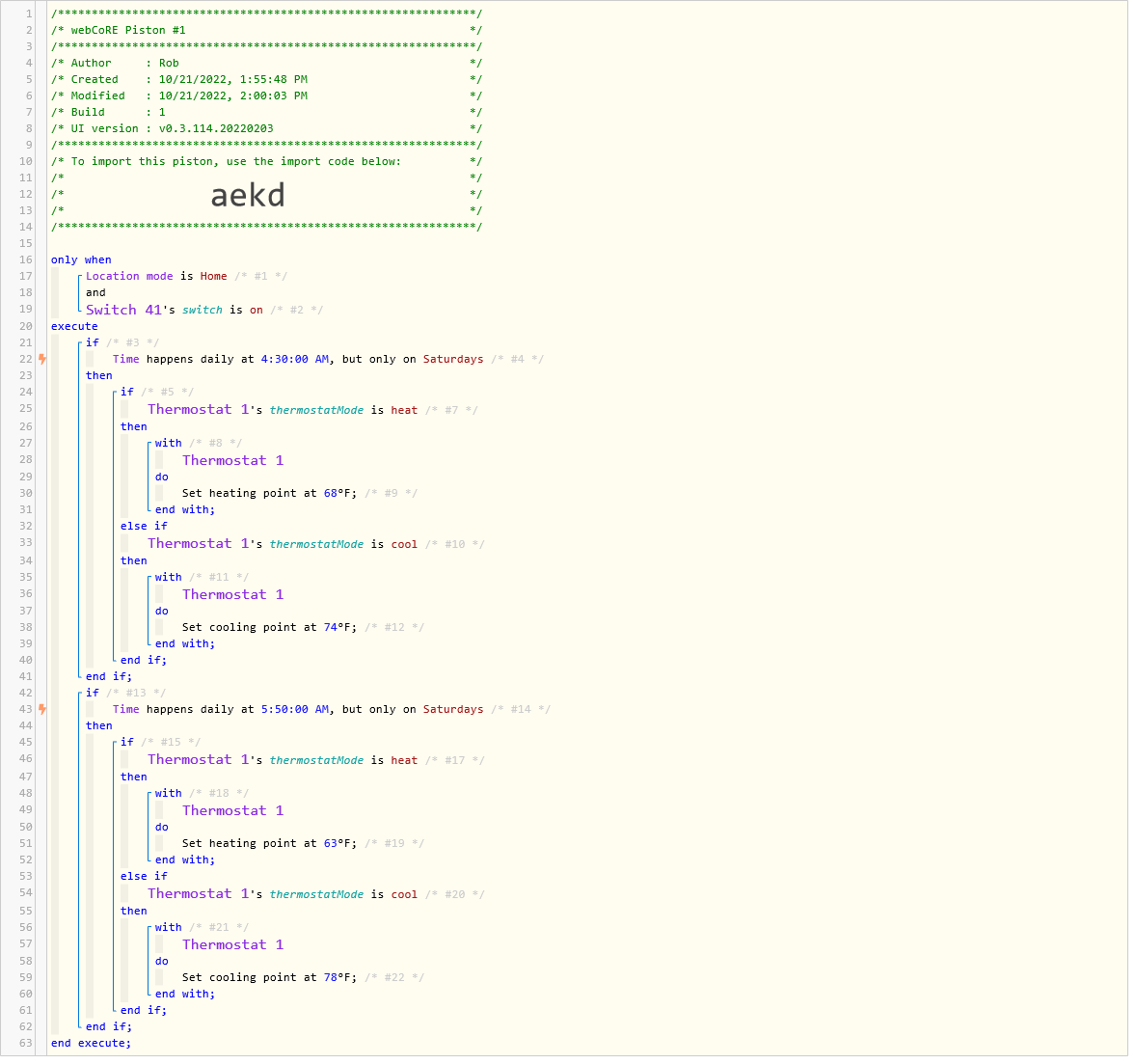This screenshot has height=1064, width=1136.
Task: Click the end execute statement
Action: tap(91, 1043)
